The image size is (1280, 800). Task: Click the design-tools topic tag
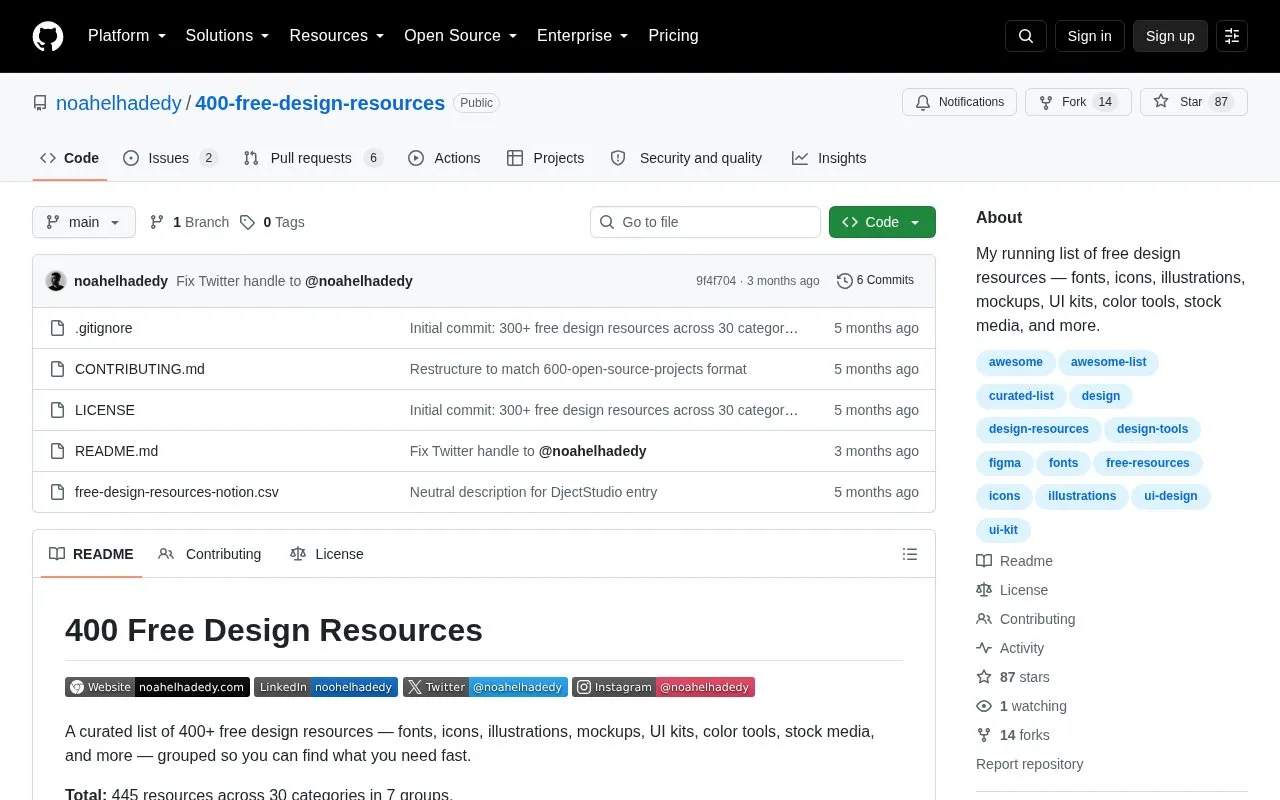pos(1152,429)
